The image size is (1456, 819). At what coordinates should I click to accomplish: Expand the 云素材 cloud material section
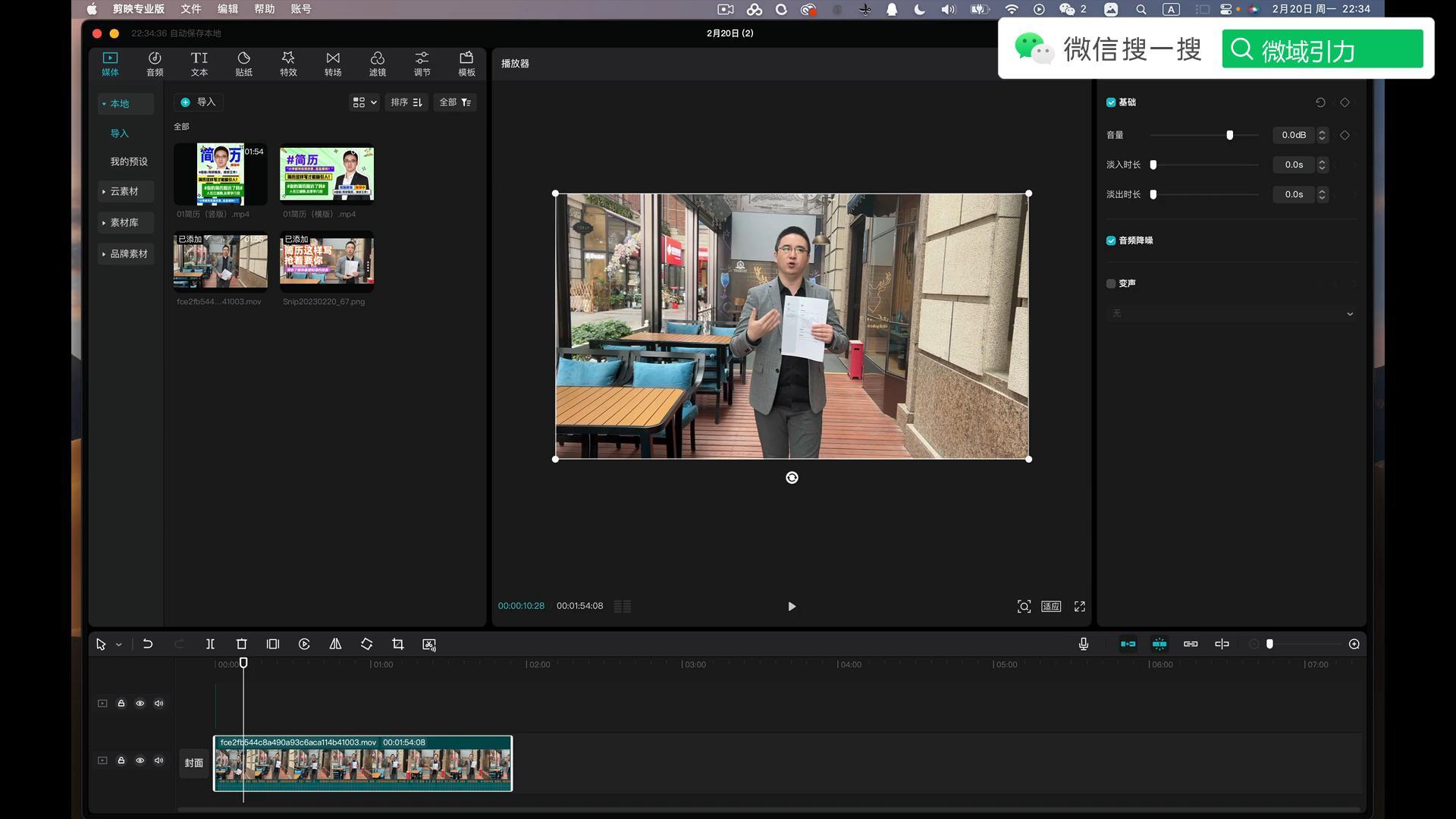click(x=125, y=191)
